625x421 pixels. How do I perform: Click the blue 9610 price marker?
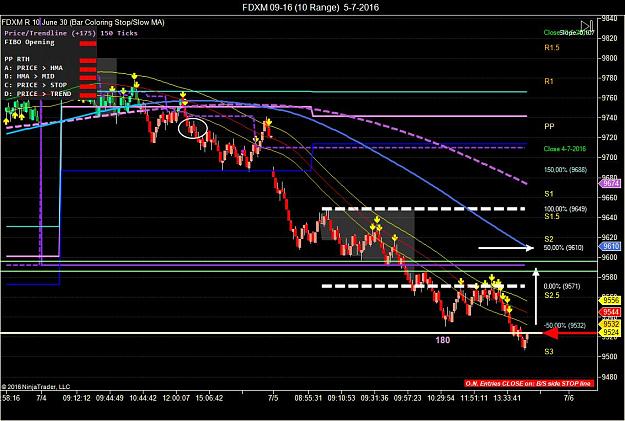609,246
